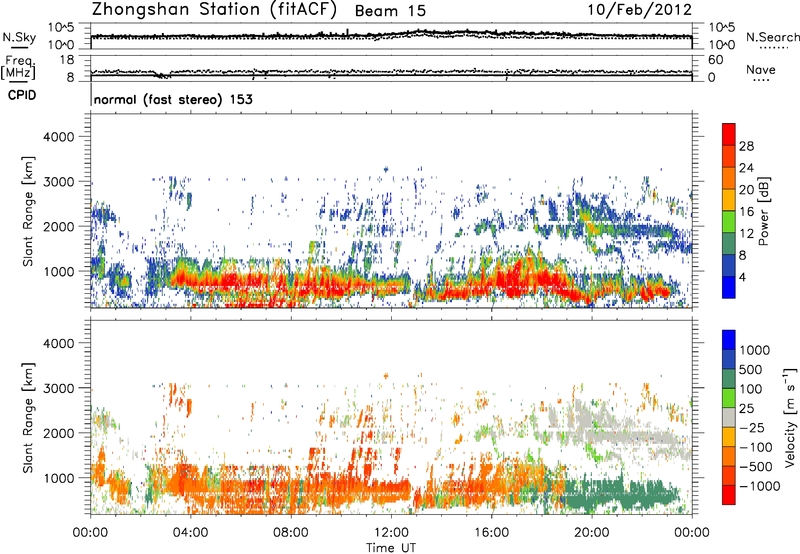800x554 pixels.
Task: Select the light green 12–16 dB swatch
Action: [x=729, y=222]
